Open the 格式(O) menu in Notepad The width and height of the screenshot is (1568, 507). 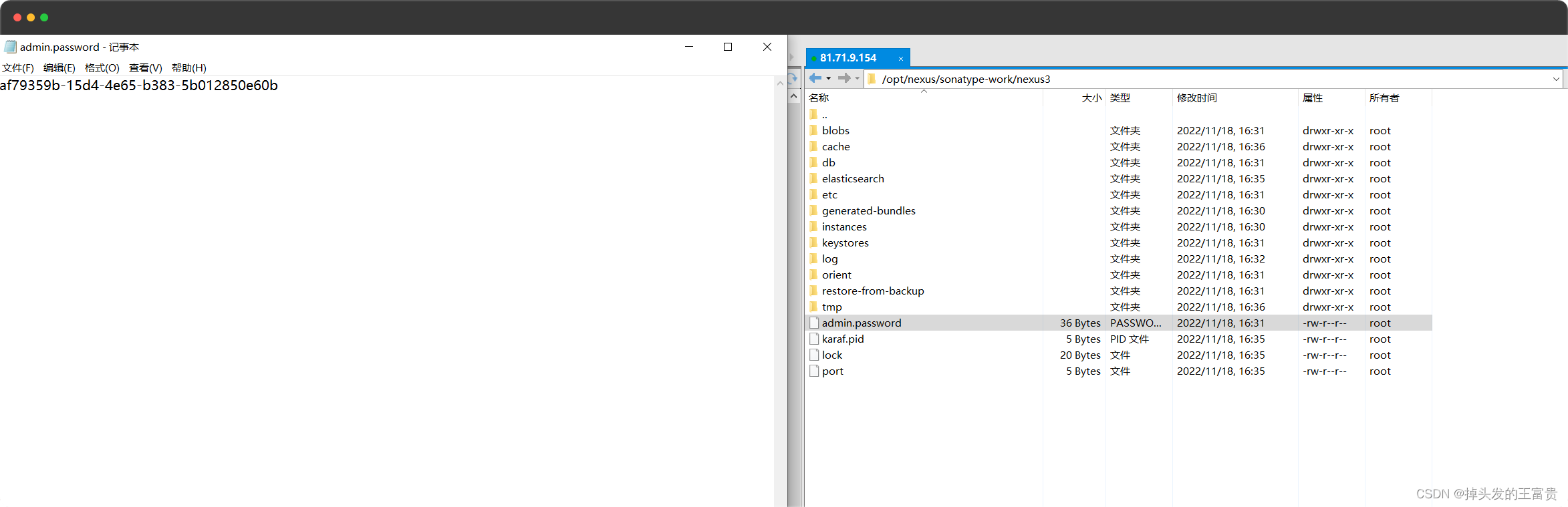pos(102,68)
